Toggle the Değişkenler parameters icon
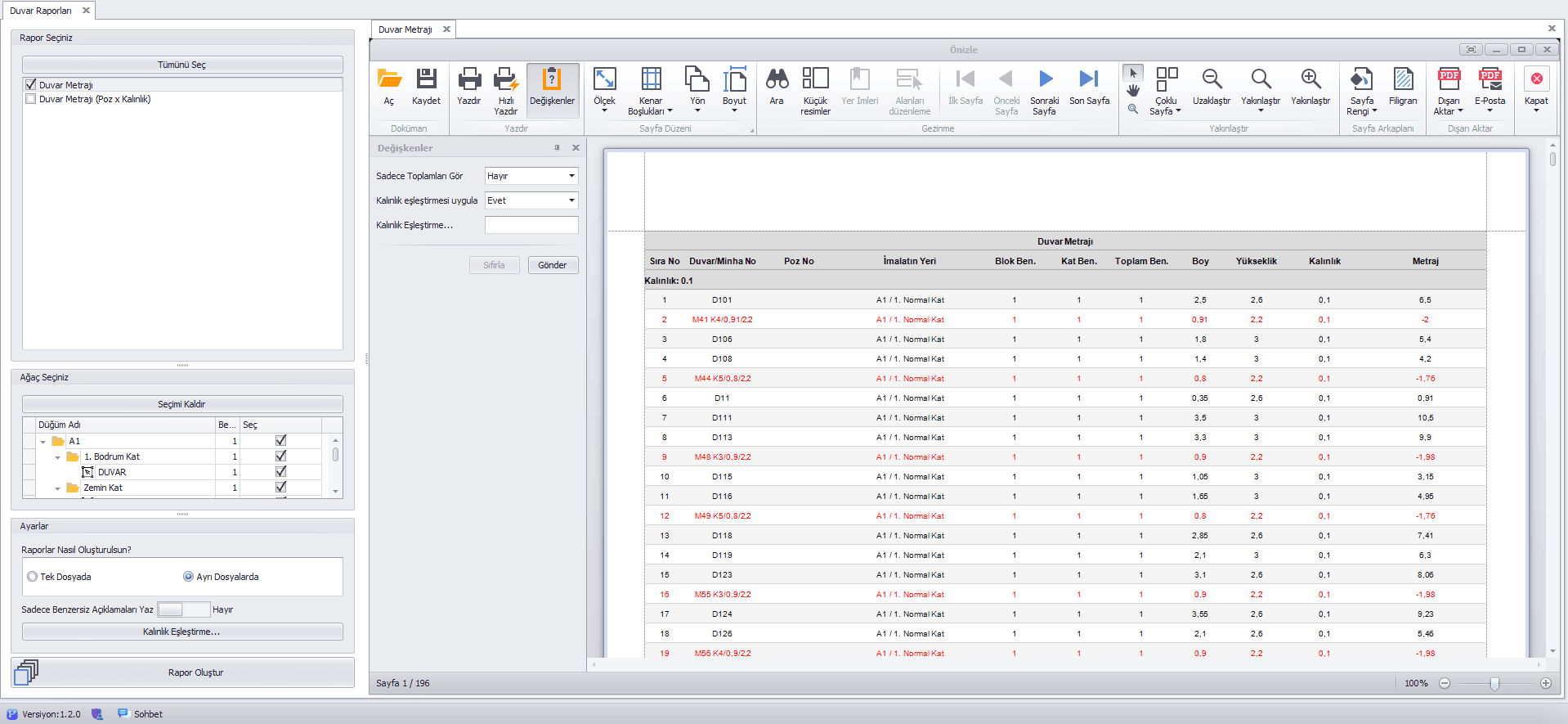1568x724 pixels. tap(552, 79)
